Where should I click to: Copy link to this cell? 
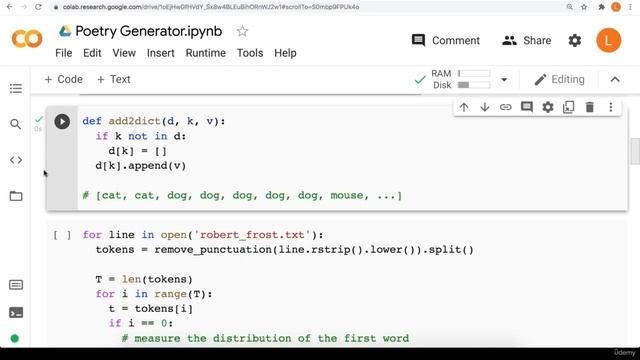505,107
